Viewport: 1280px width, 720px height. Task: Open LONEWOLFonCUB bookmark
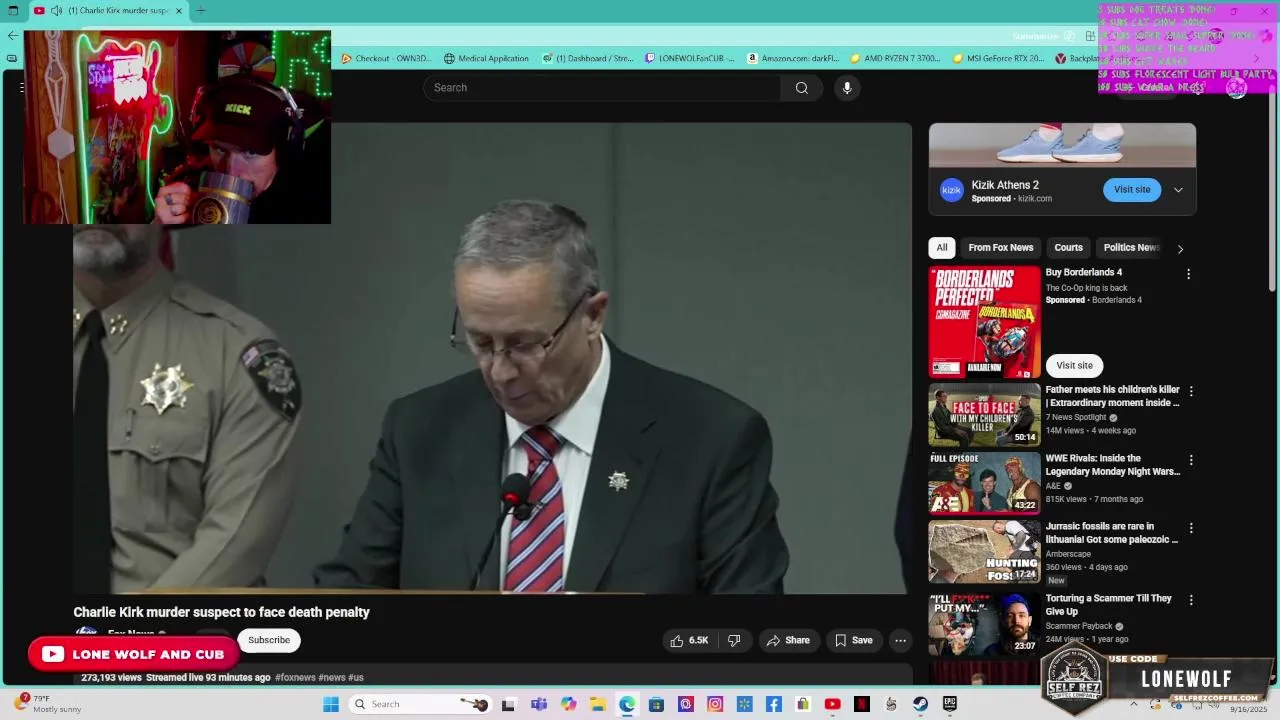pos(689,58)
